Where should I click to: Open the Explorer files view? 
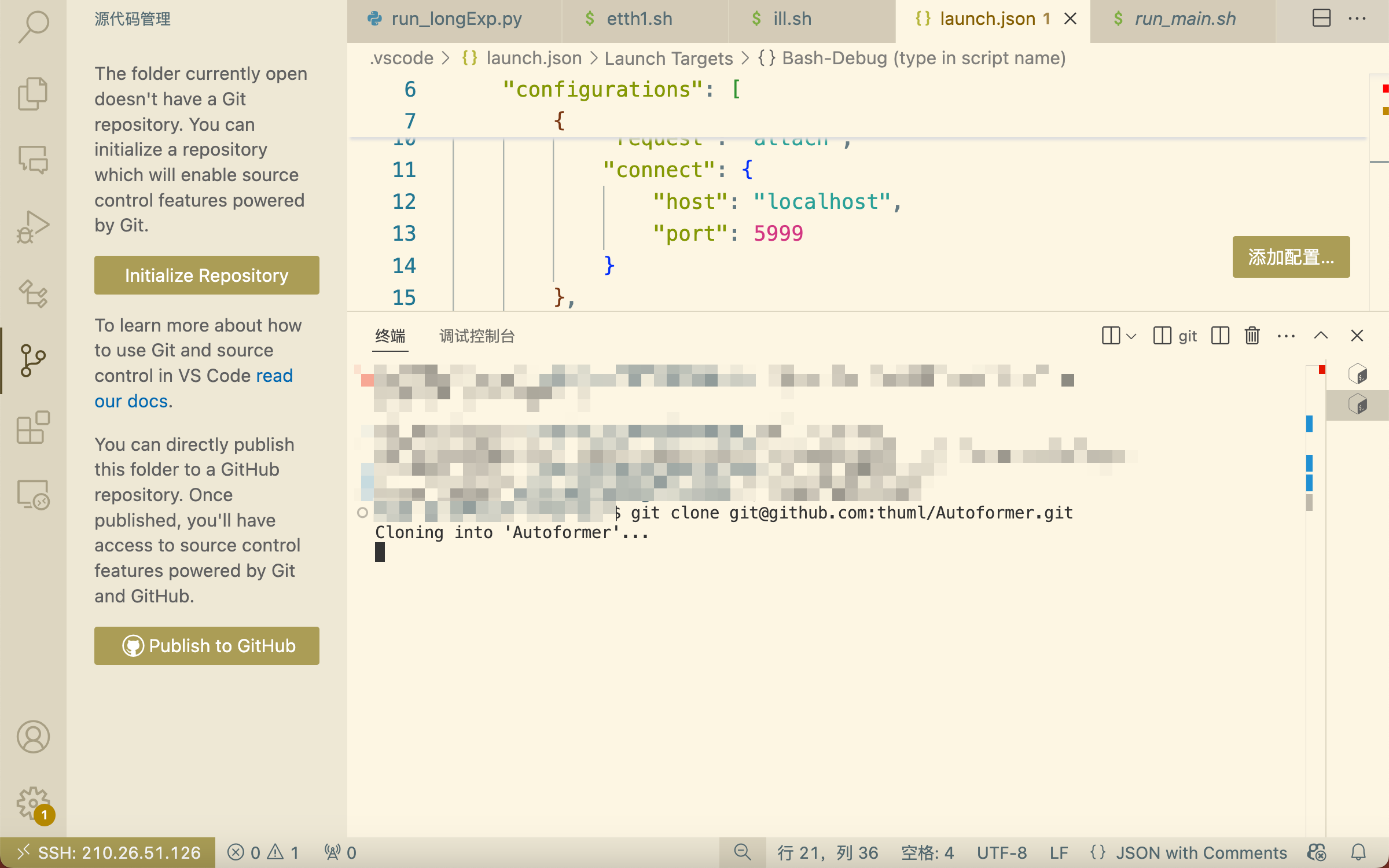pyautogui.click(x=33, y=93)
